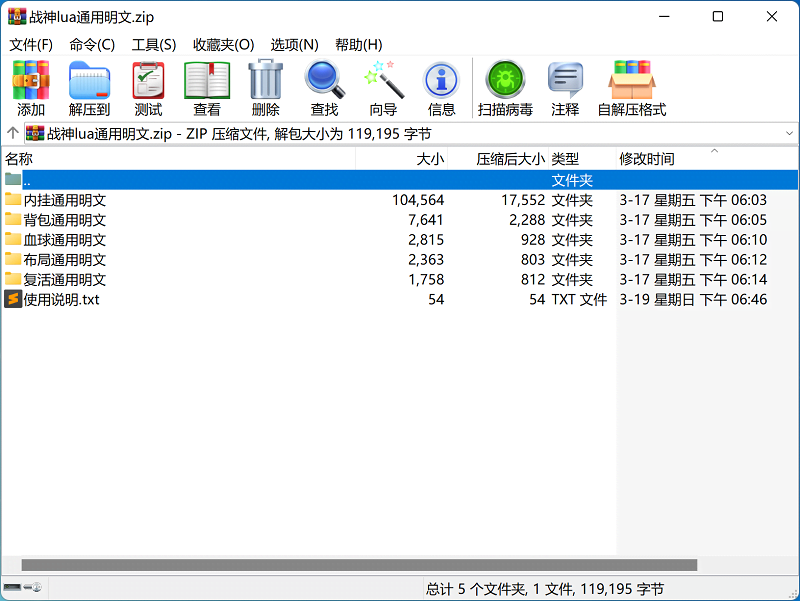The image size is (800, 601).
Task: Sort by the 大小 column header
Action: 430,158
